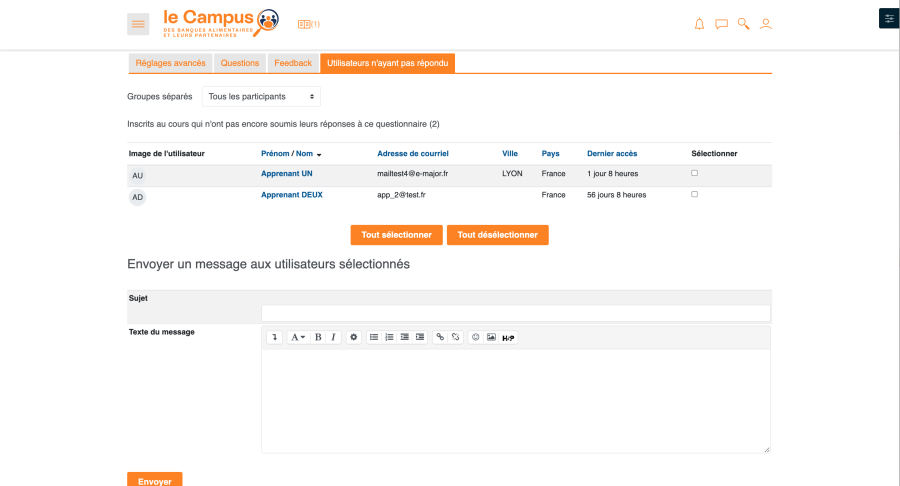
Task: Switch to the Questions tab
Action: [240, 63]
